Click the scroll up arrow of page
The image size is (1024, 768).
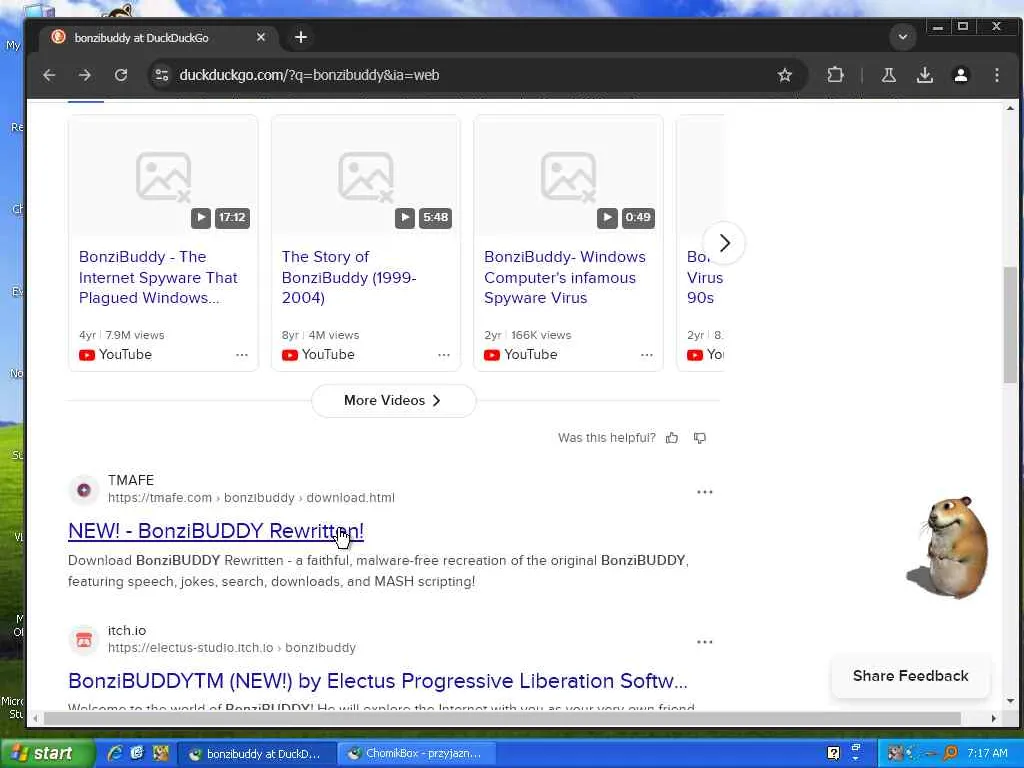(1010, 108)
